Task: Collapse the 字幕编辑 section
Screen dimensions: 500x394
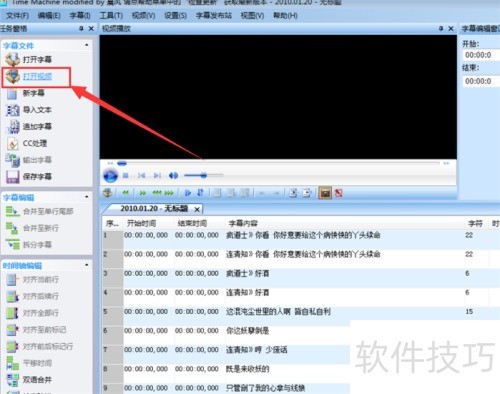Action: tap(87, 197)
